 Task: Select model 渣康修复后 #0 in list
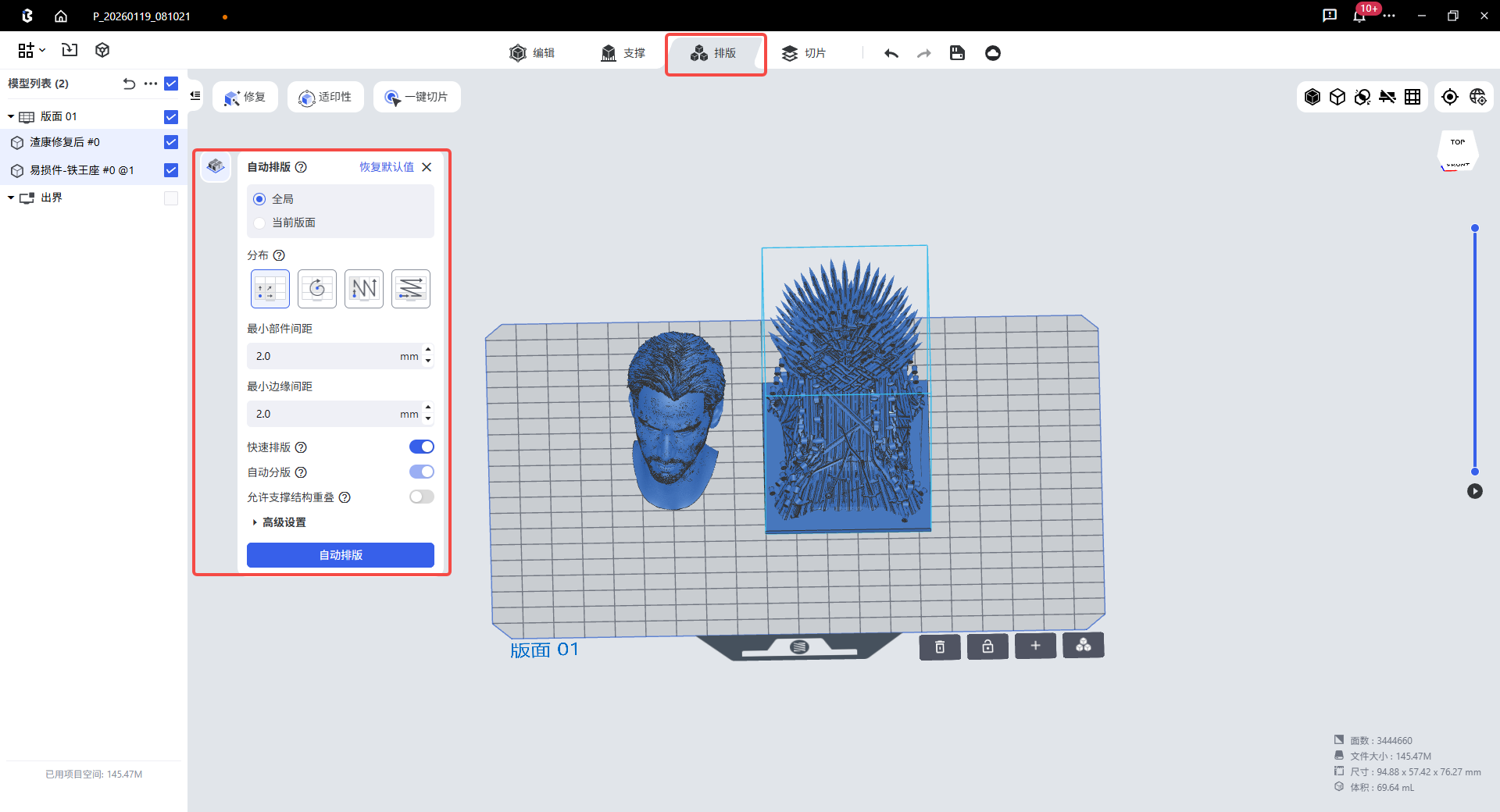coord(65,142)
